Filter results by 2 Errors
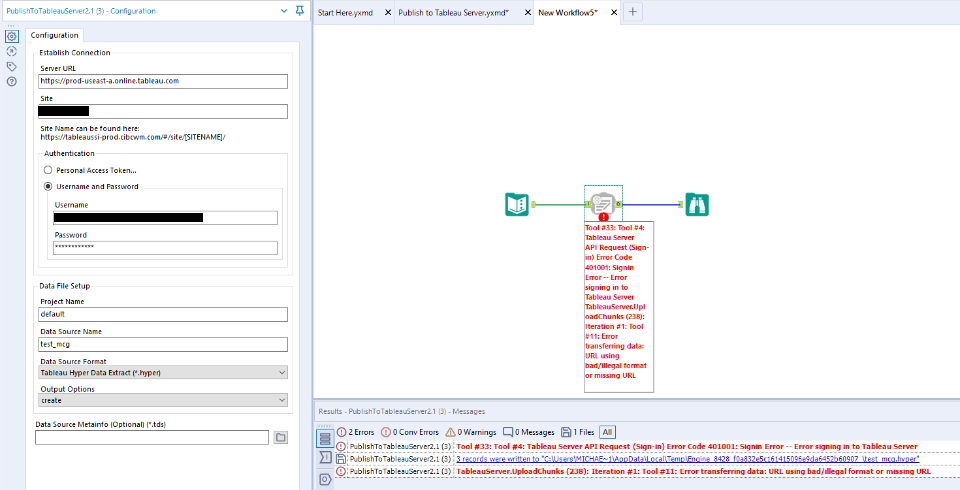 pos(356,432)
